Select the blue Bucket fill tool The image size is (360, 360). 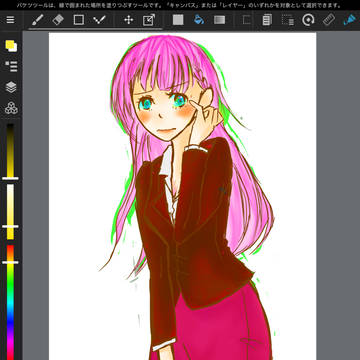click(199, 20)
